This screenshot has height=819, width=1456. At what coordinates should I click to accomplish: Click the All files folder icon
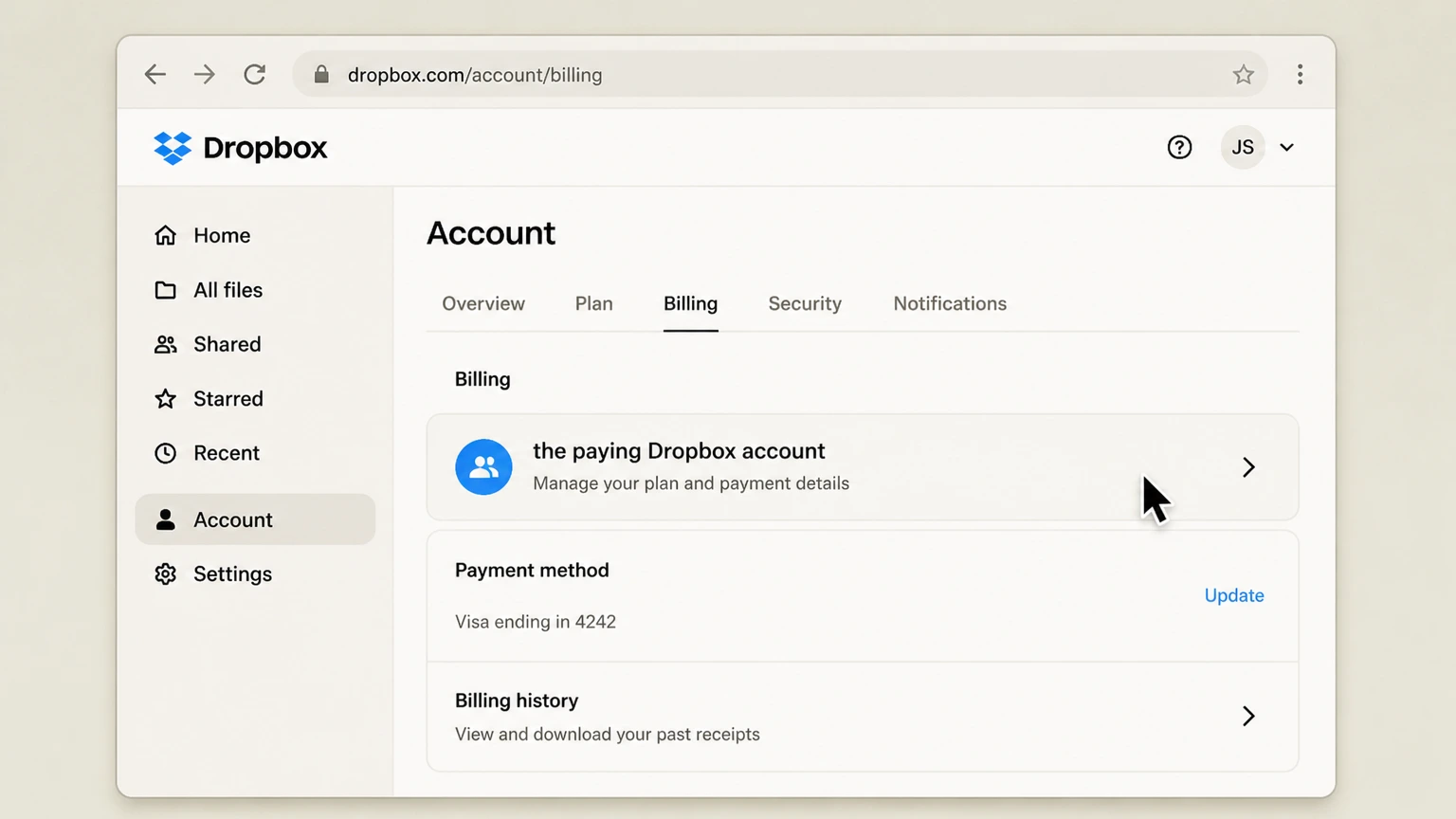point(165,290)
